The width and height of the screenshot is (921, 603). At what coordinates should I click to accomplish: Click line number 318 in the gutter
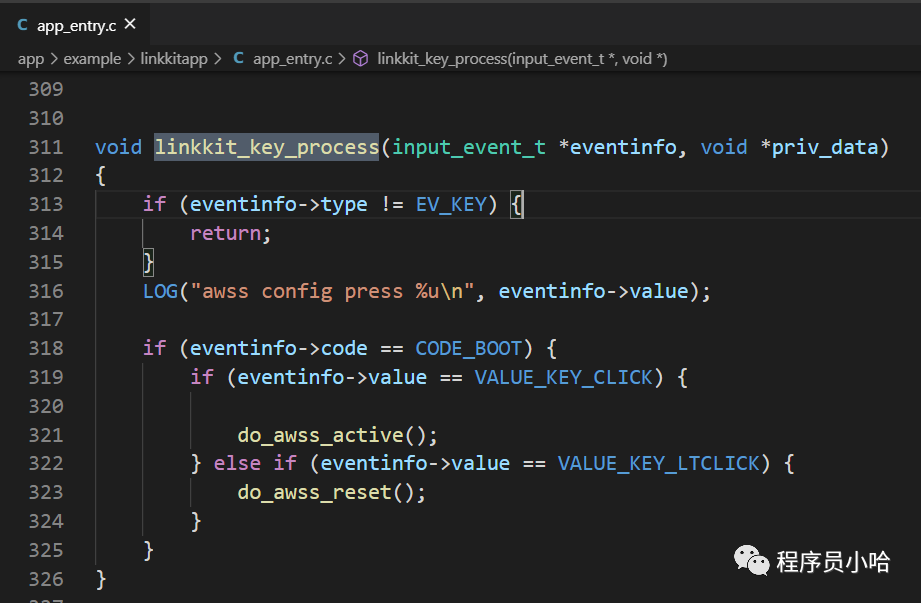46,348
